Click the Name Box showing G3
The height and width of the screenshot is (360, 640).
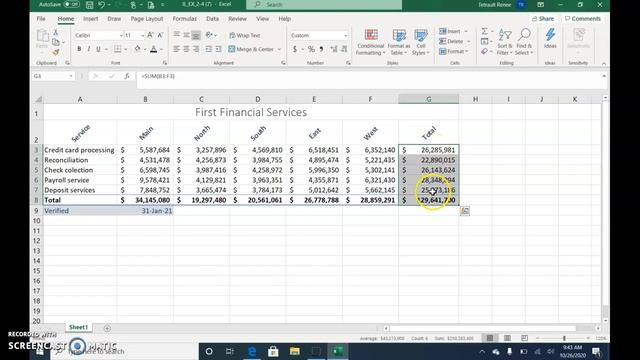pyautogui.click(x=53, y=76)
